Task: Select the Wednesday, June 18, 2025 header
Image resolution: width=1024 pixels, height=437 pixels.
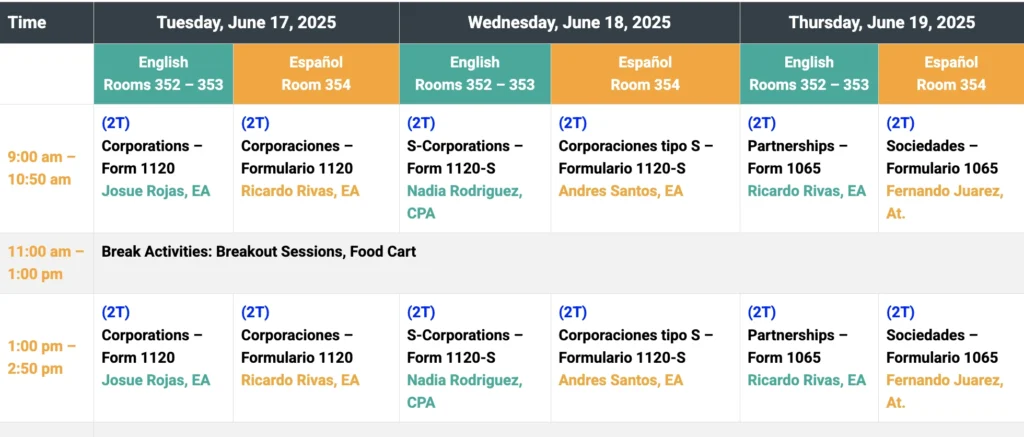Action: coord(569,22)
